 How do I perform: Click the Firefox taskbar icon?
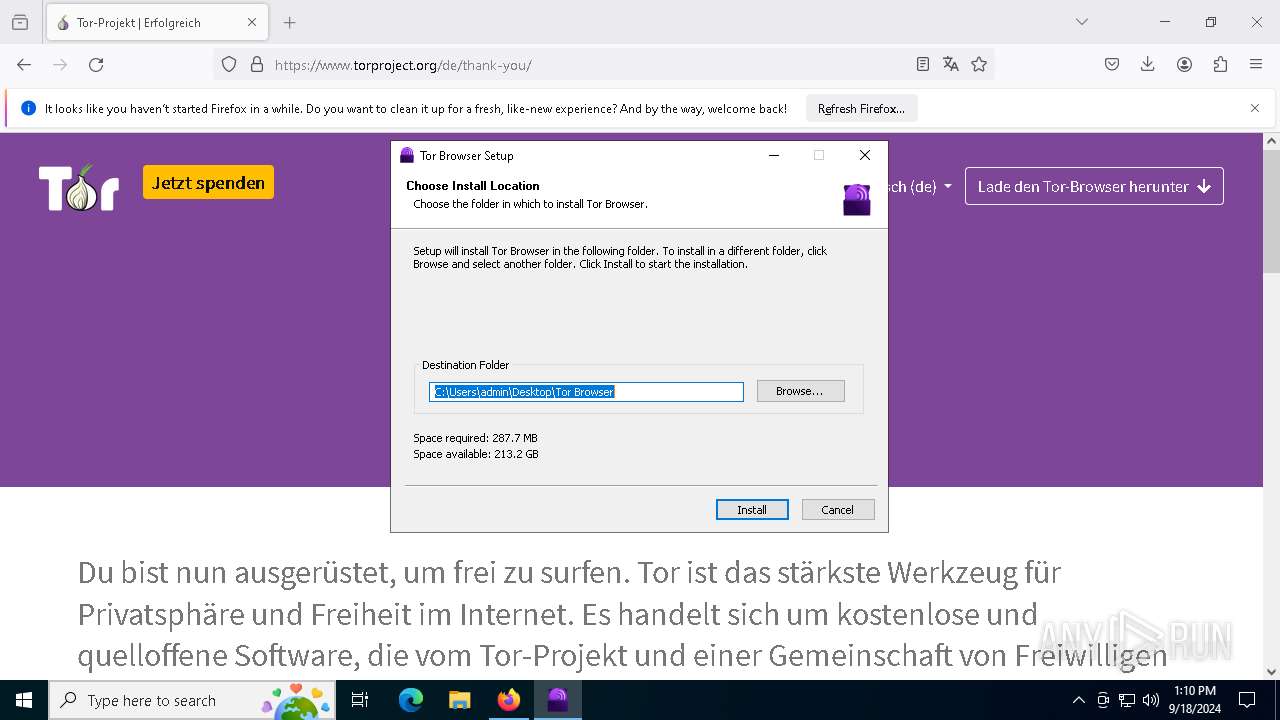[x=509, y=700]
